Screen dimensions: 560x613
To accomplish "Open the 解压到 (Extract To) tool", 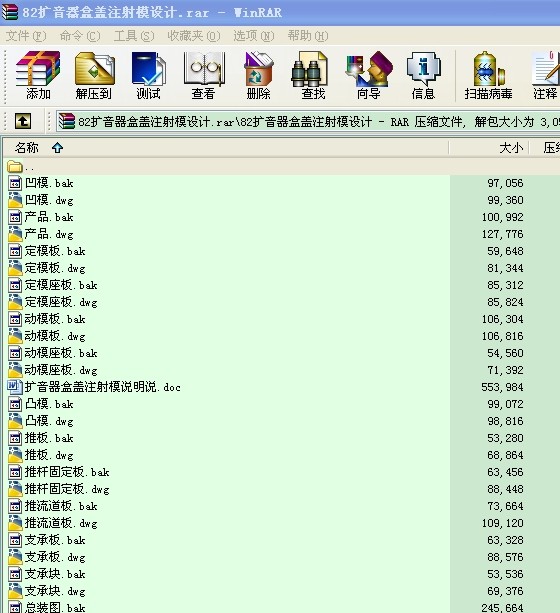I will tap(93, 75).
